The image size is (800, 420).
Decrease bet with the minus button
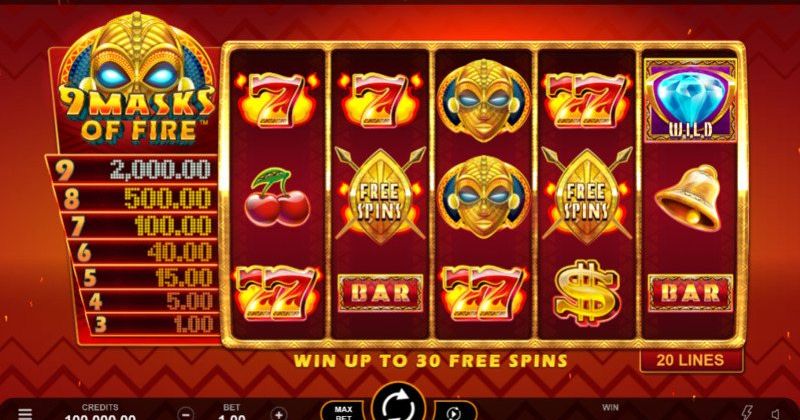point(186,414)
